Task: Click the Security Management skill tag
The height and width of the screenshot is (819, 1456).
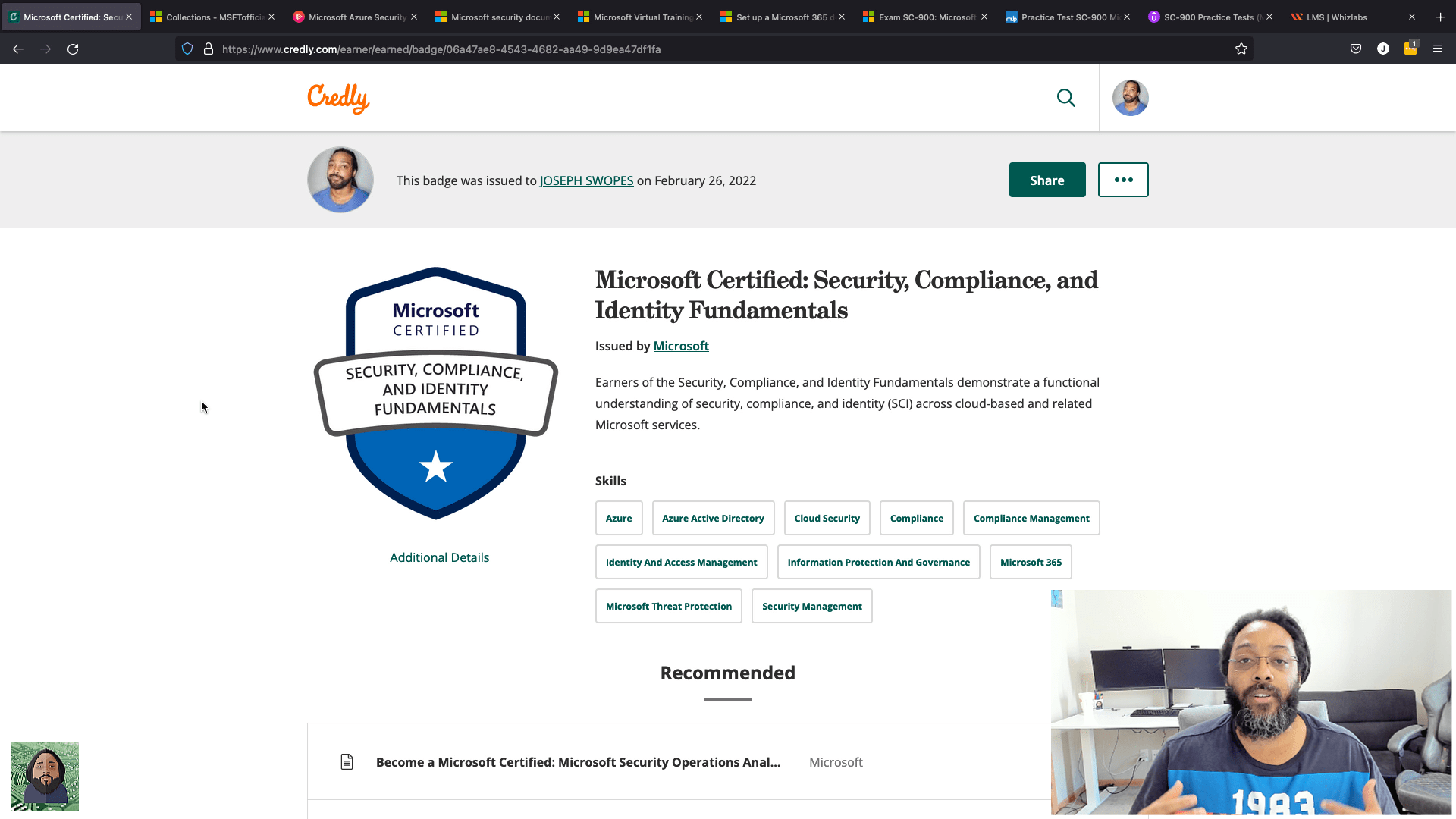Action: click(812, 606)
